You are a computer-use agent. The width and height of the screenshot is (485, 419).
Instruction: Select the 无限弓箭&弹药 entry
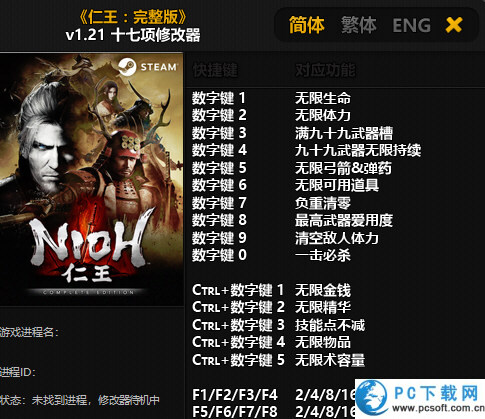click(x=343, y=168)
